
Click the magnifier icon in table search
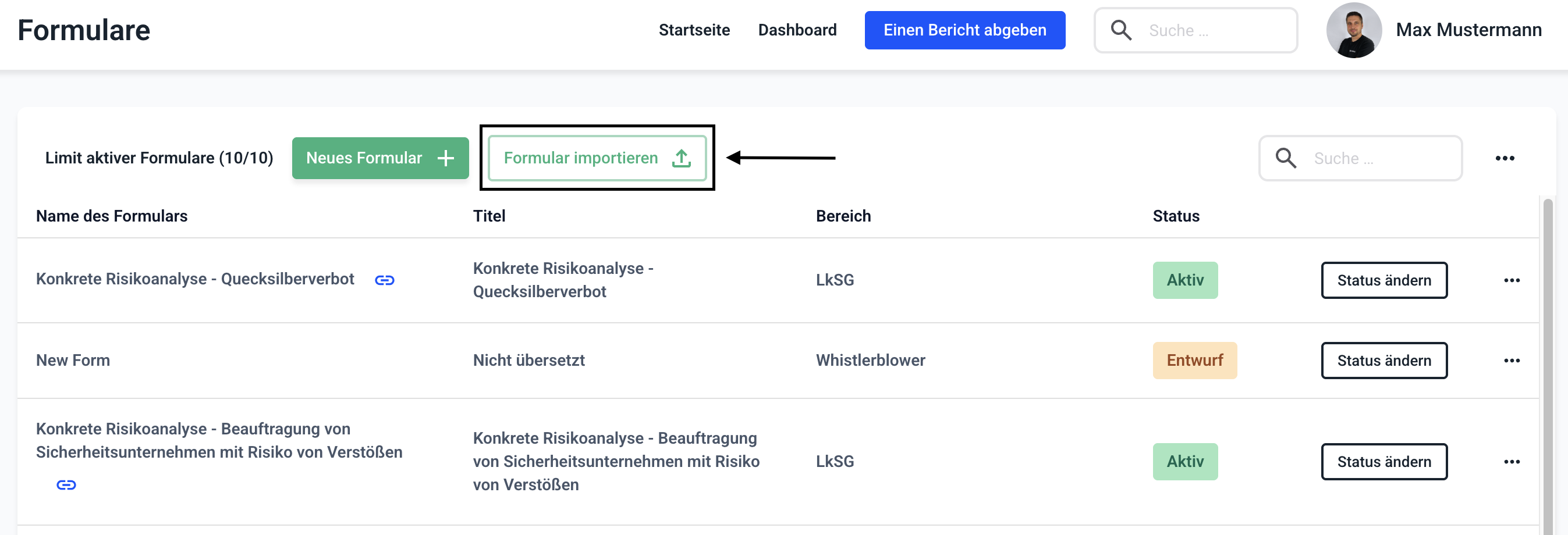(1286, 158)
